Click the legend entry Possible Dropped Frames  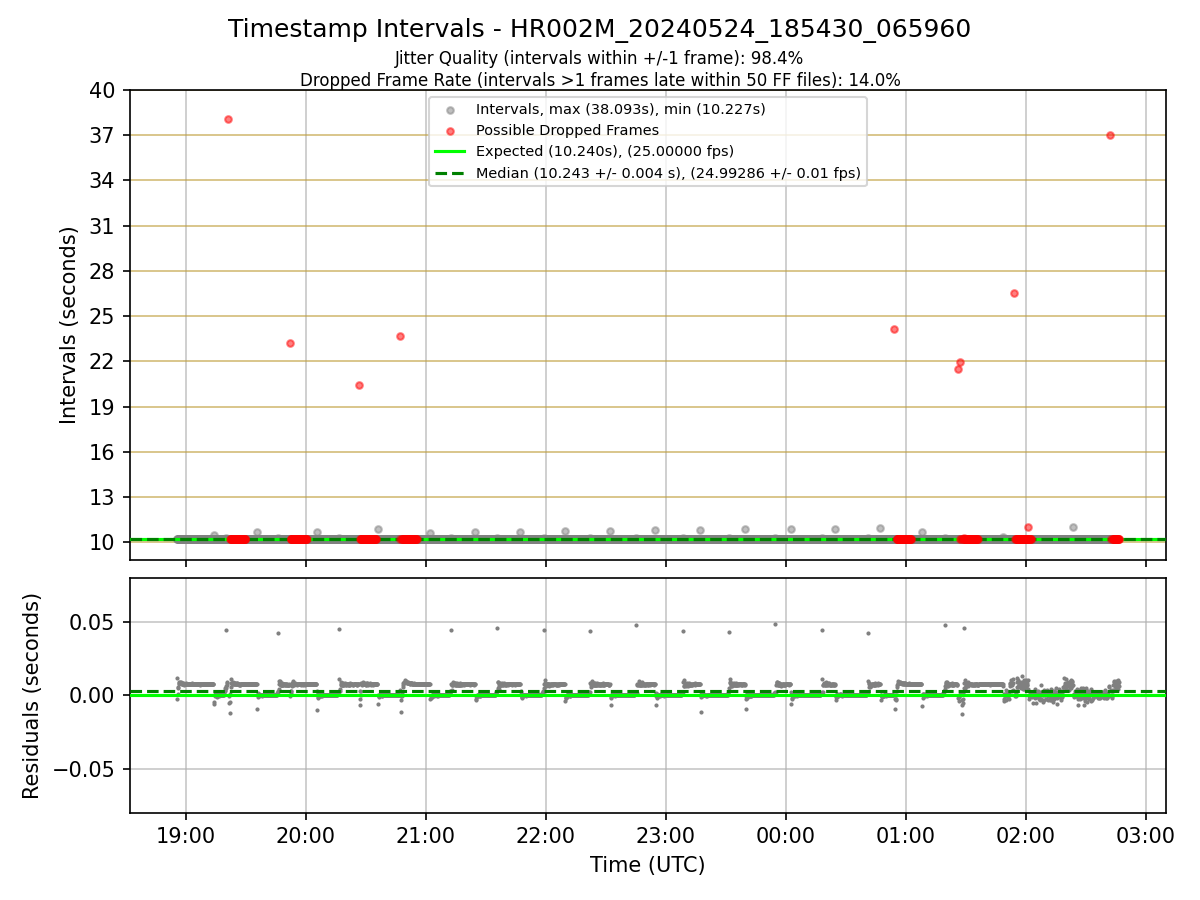tap(567, 130)
